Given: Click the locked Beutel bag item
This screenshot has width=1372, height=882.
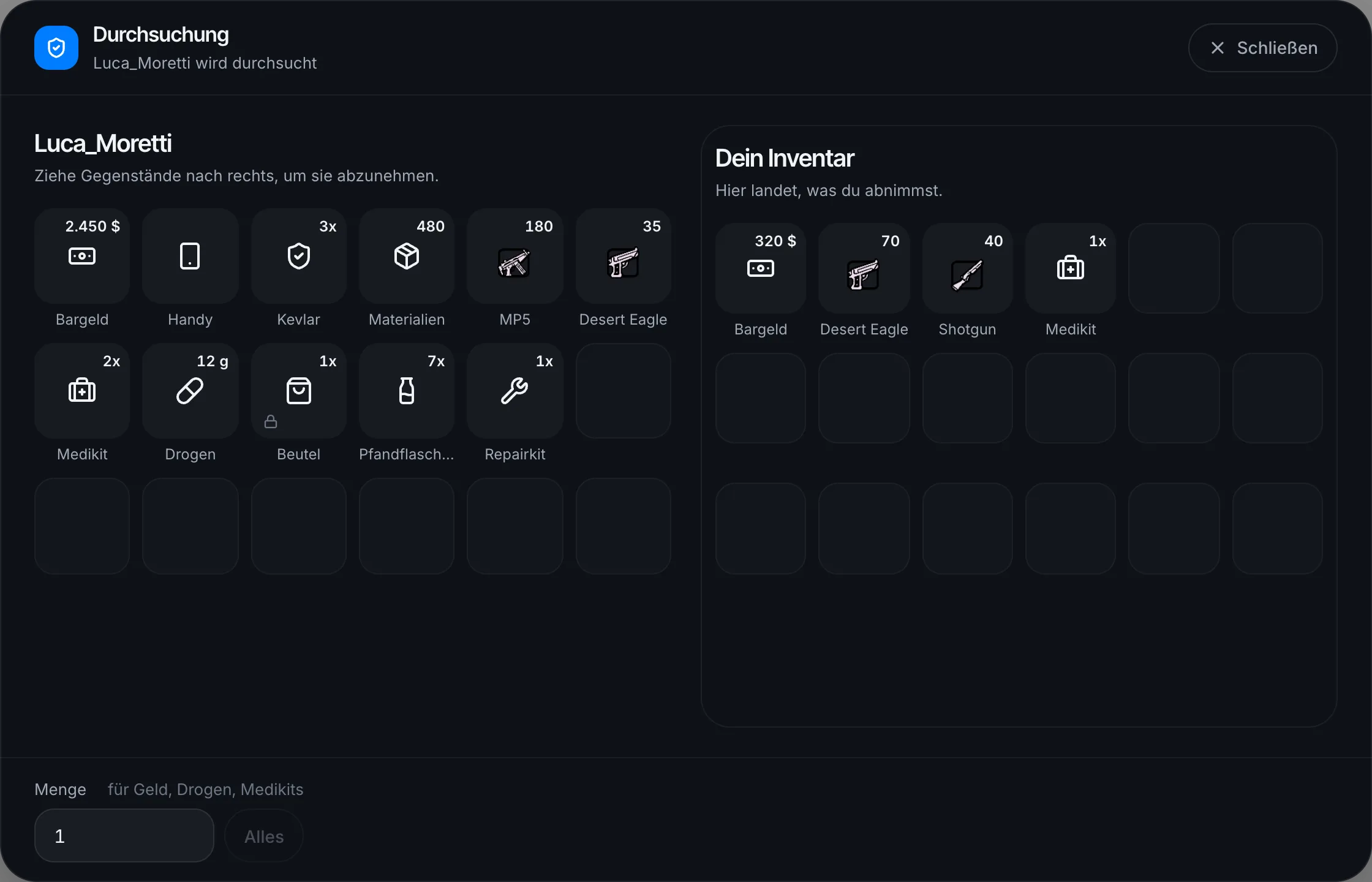Looking at the screenshot, I should (298, 391).
